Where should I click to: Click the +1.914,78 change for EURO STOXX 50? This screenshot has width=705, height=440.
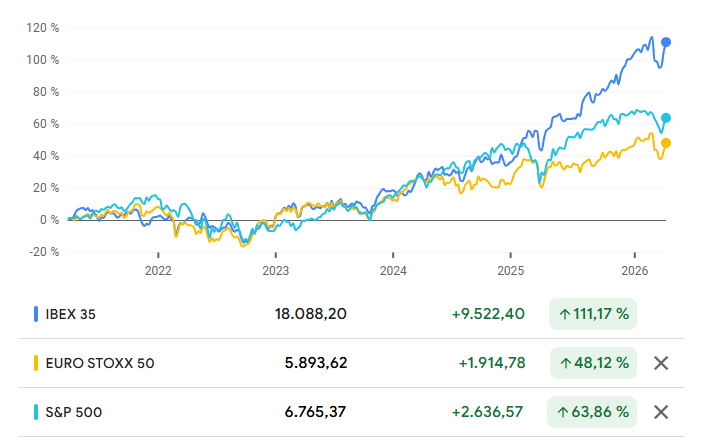pos(491,363)
